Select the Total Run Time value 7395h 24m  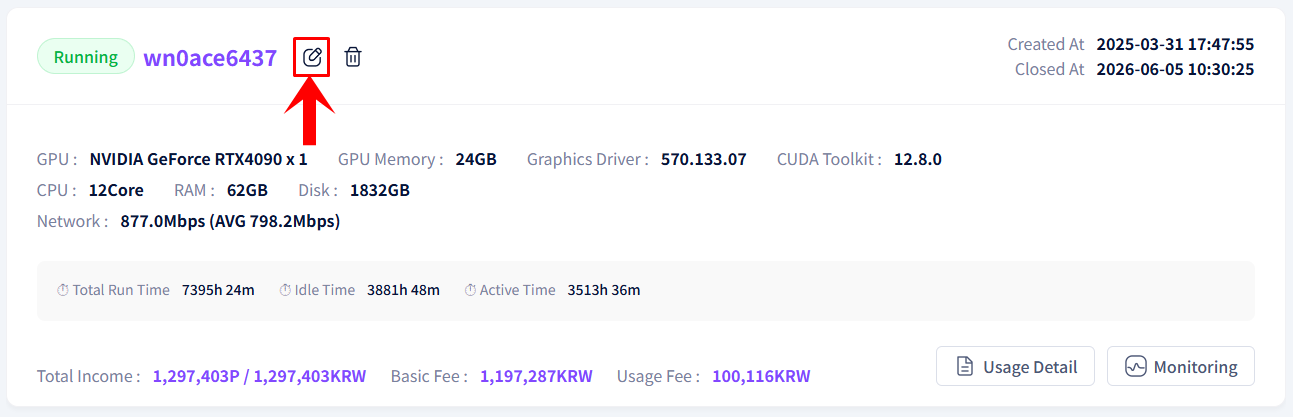(x=218, y=290)
